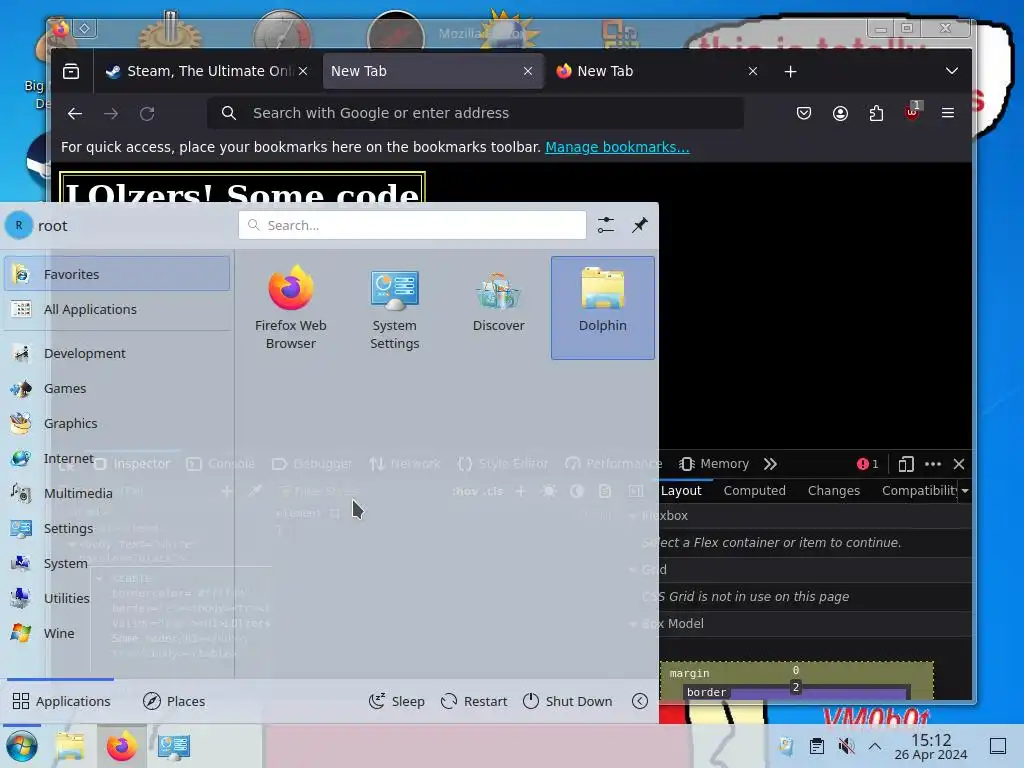This screenshot has width=1024, height=768.
Task: Open the Internet category
Action: (117, 458)
